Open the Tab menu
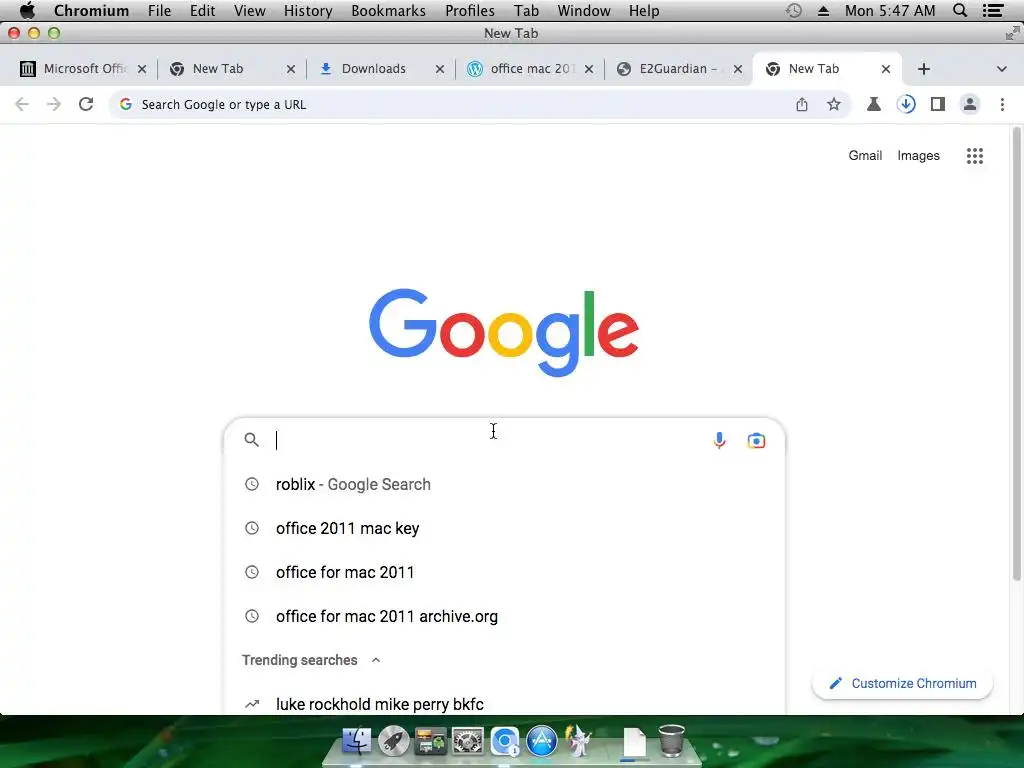Viewport: 1024px width, 768px height. [x=526, y=10]
